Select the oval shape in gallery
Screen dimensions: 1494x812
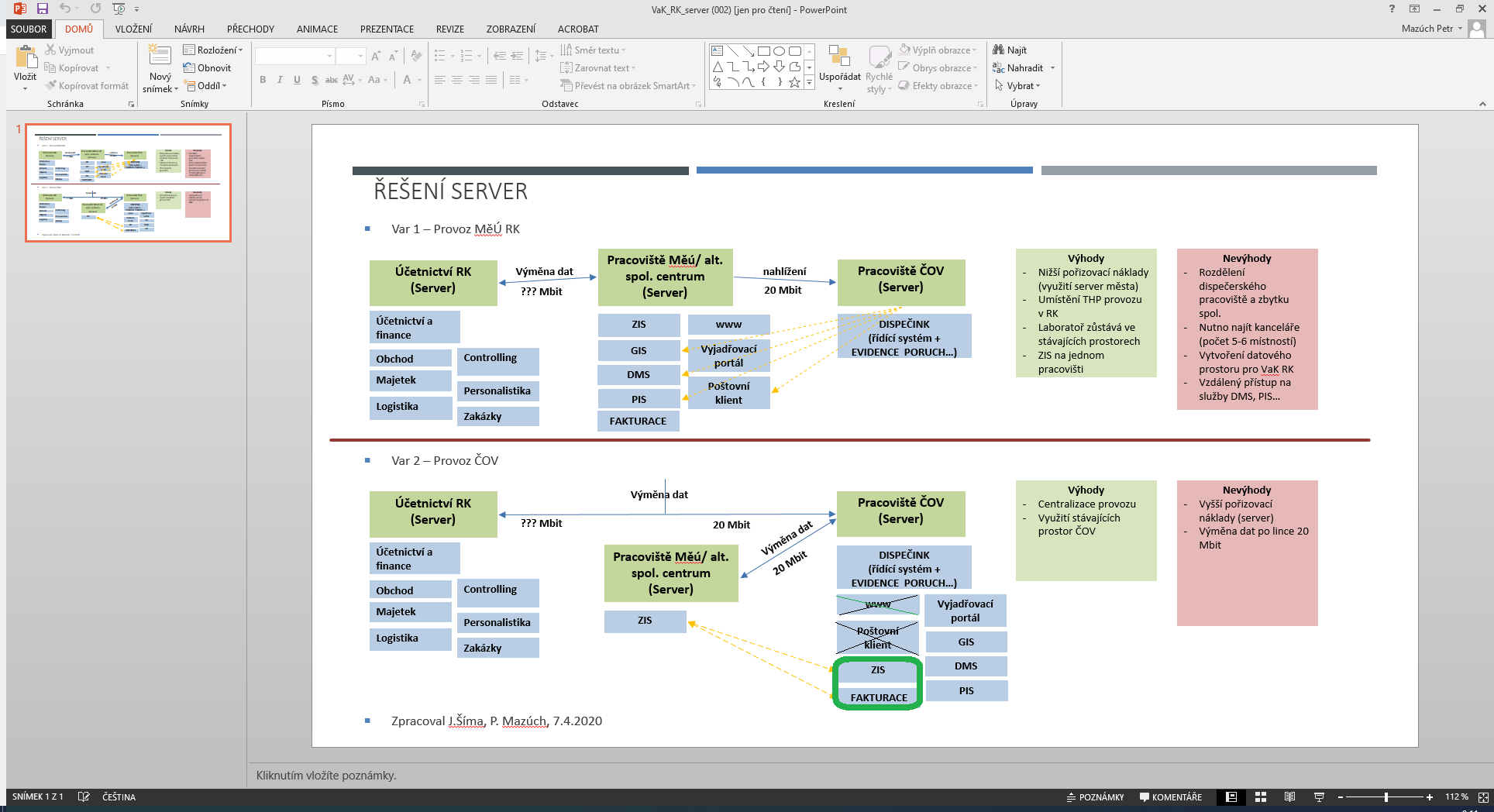(x=780, y=51)
